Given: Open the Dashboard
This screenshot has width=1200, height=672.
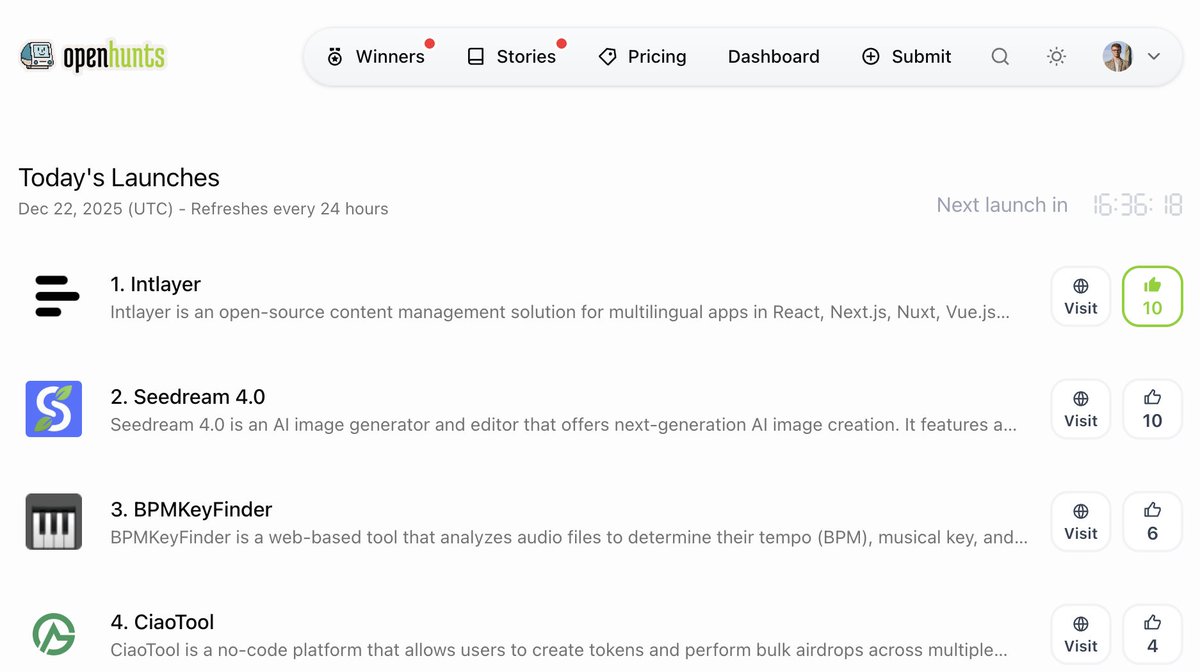Looking at the screenshot, I should pos(774,57).
